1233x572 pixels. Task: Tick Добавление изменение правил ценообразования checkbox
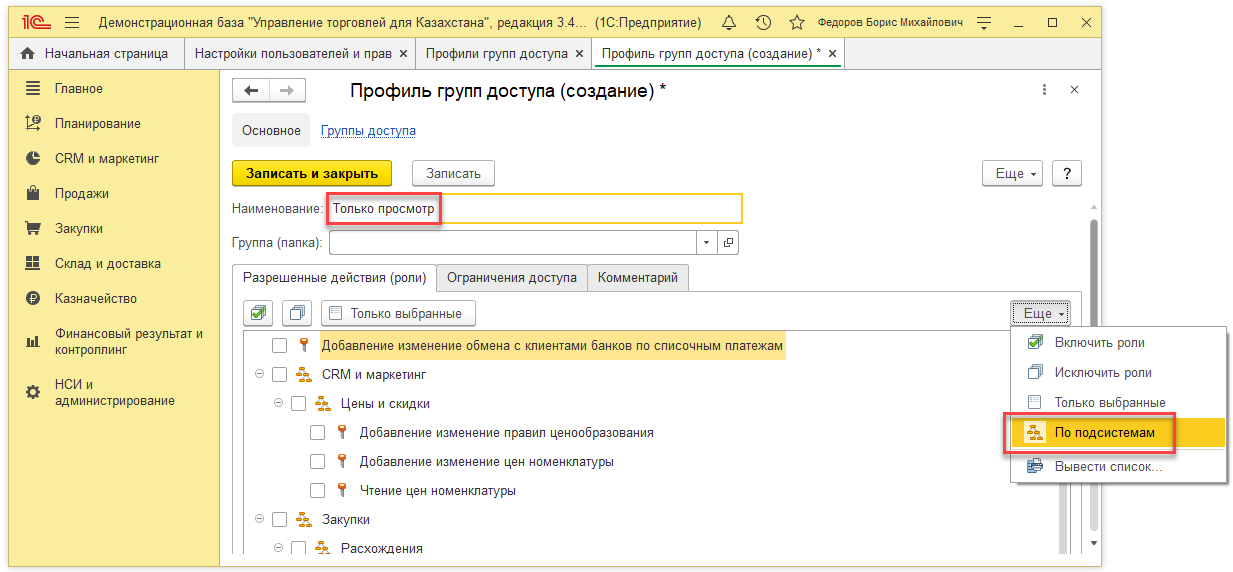[x=318, y=433]
